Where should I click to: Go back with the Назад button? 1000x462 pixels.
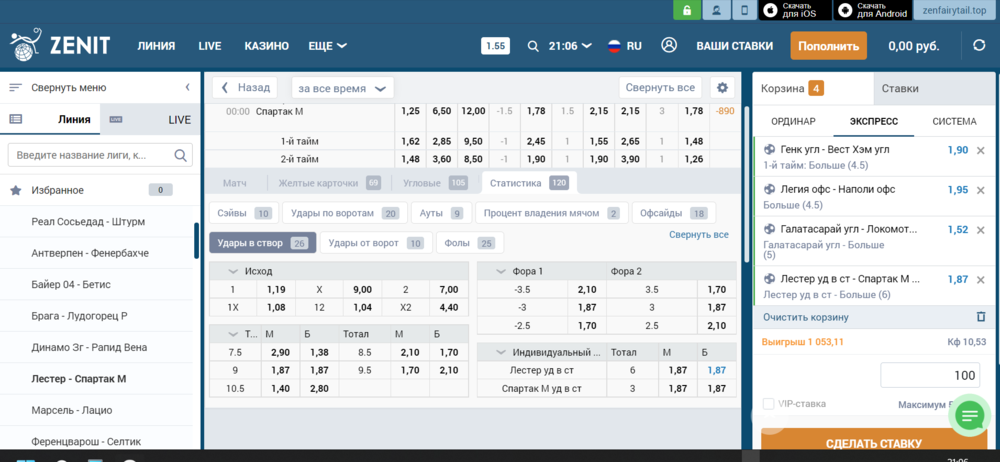[x=245, y=87]
